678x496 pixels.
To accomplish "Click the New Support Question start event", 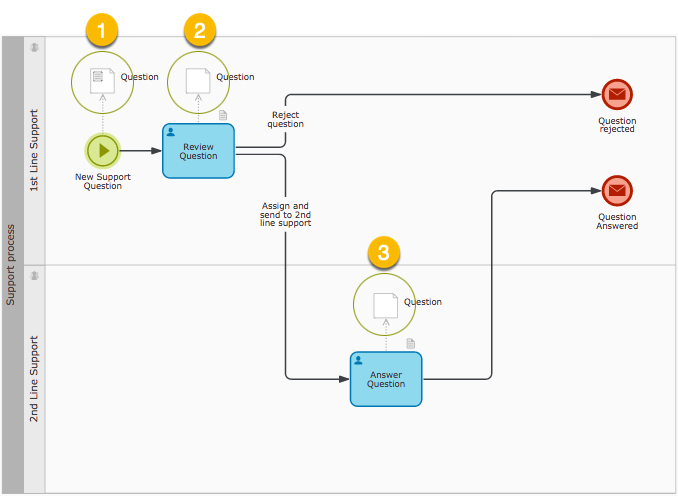I will tap(103, 151).
